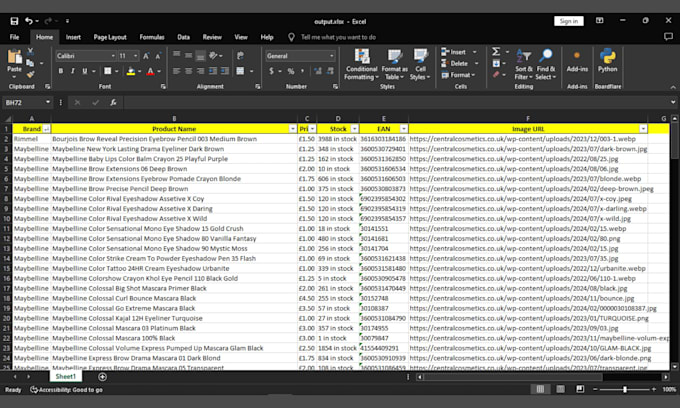The height and width of the screenshot is (408, 680).
Task: Switch to Page Layout view icon
Action: 560,389
